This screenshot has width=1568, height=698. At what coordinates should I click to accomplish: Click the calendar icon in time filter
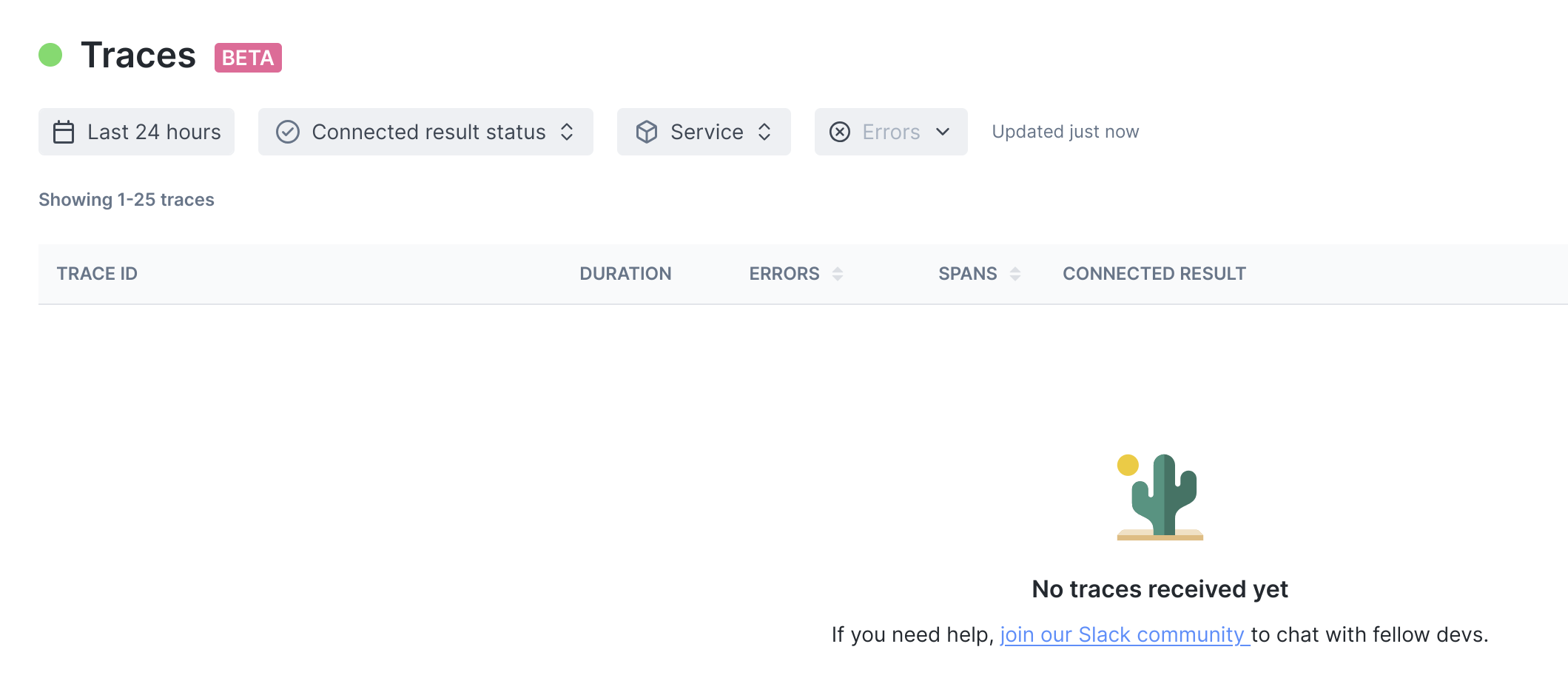point(64,132)
